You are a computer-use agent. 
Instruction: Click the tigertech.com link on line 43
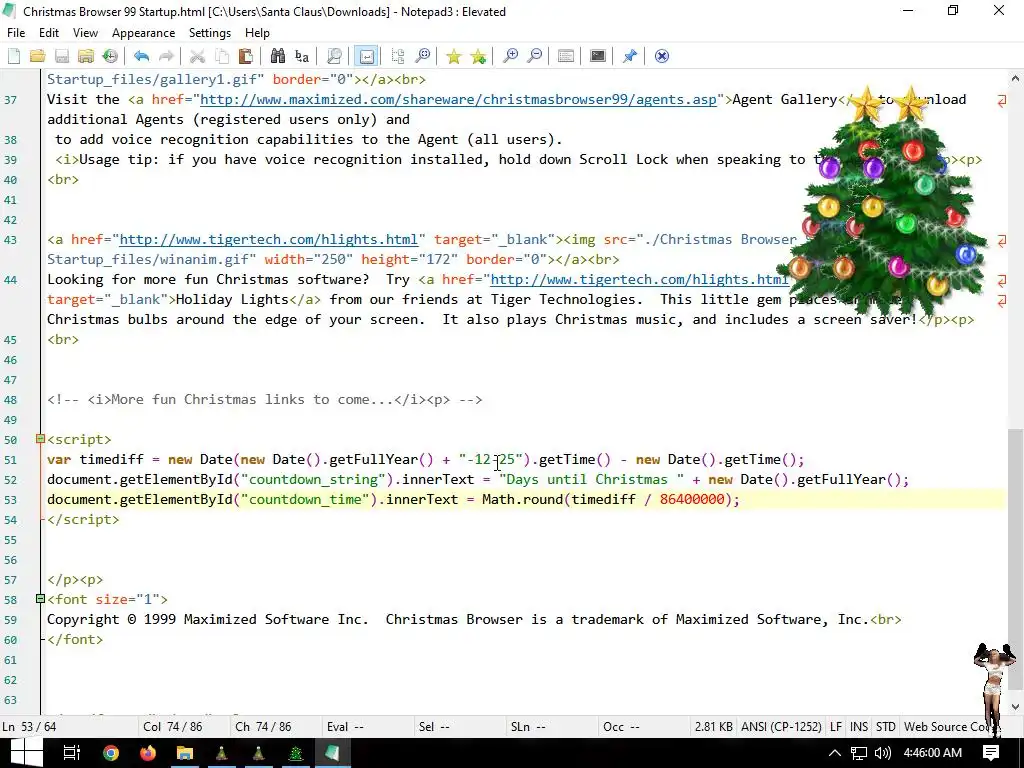pyautogui.click(x=268, y=239)
